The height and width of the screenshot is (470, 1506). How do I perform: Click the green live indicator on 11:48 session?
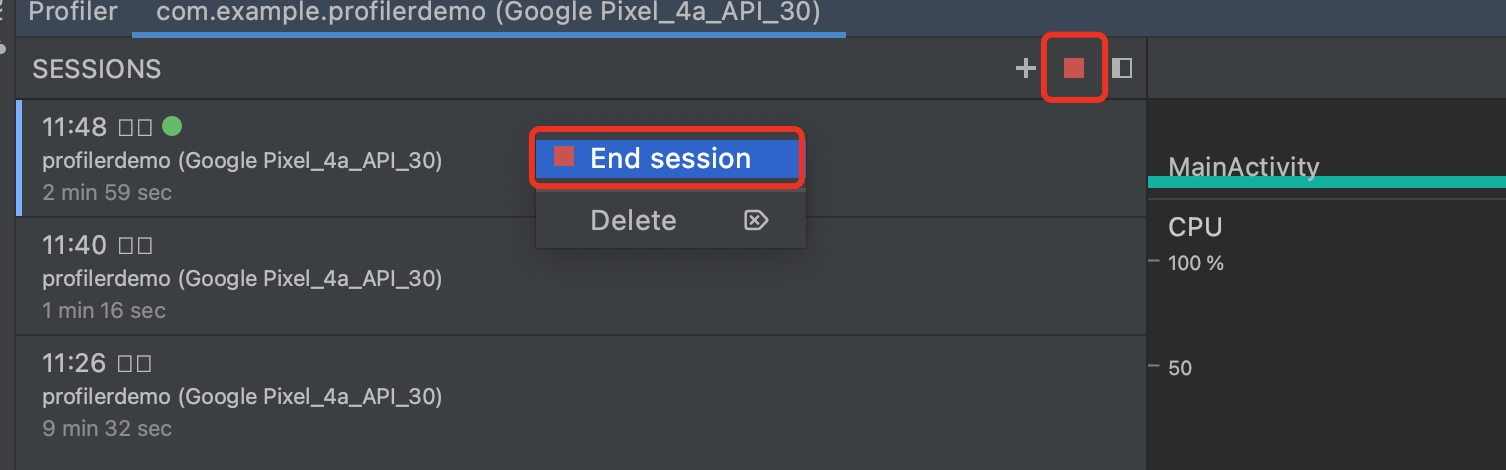click(x=172, y=126)
